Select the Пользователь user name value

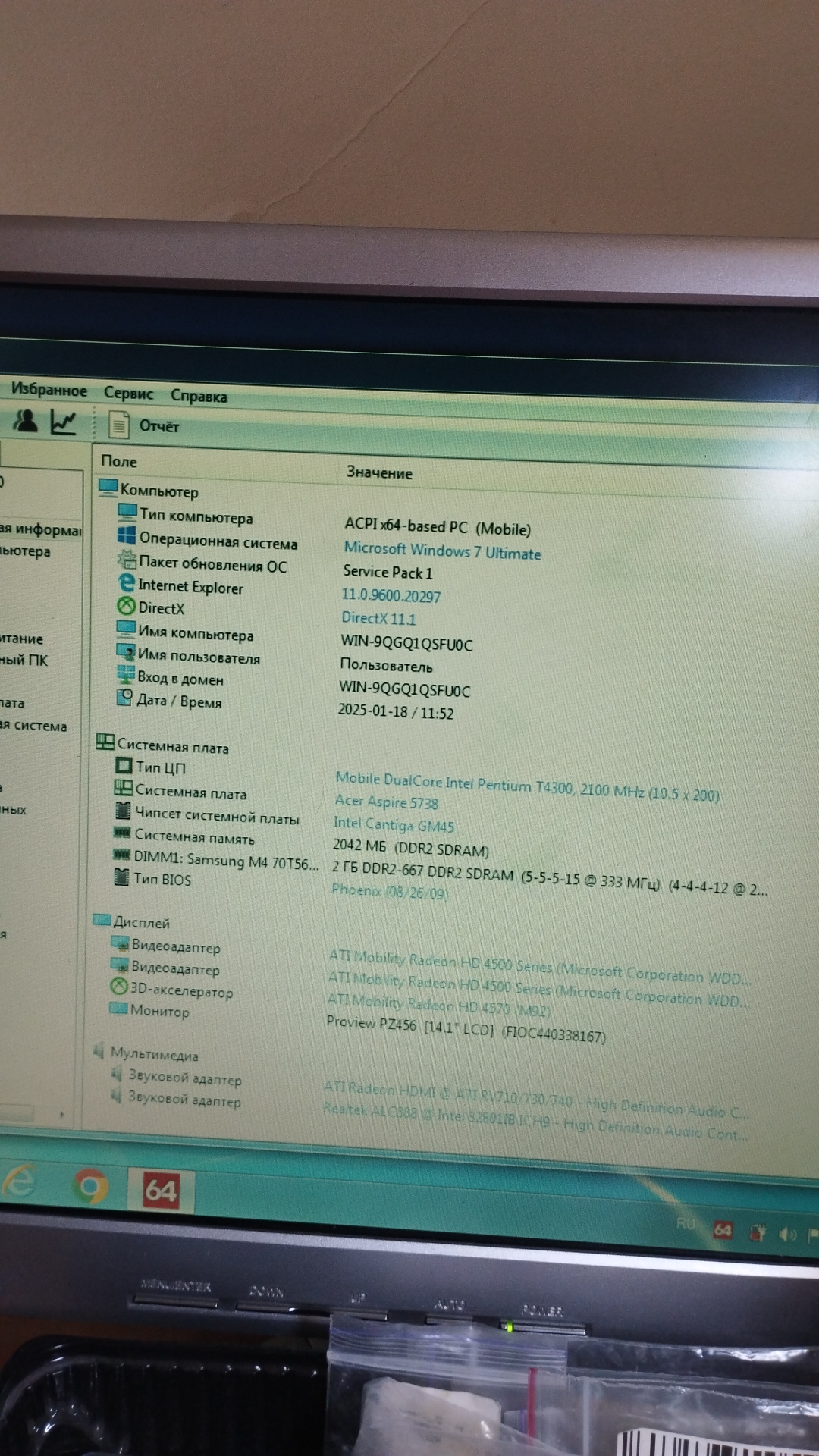coord(386,666)
